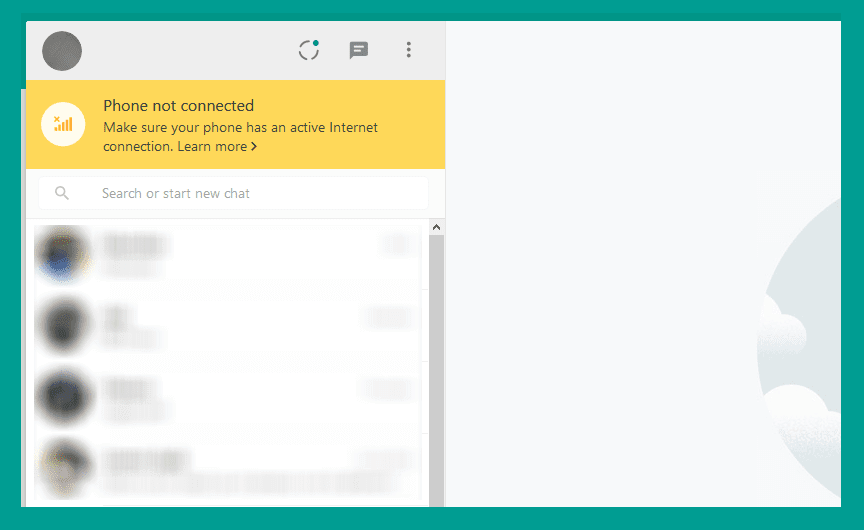Click the phone signal warning icon

click(63, 124)
